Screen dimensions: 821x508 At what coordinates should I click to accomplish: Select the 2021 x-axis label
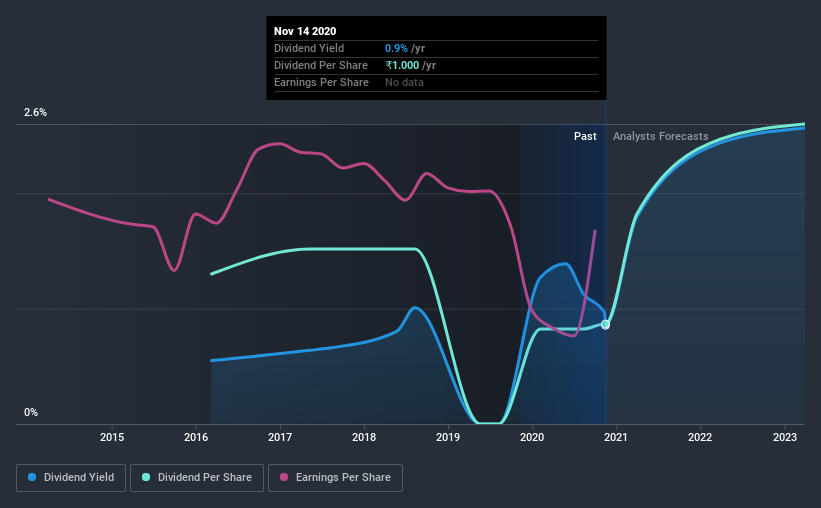point(616,437)
